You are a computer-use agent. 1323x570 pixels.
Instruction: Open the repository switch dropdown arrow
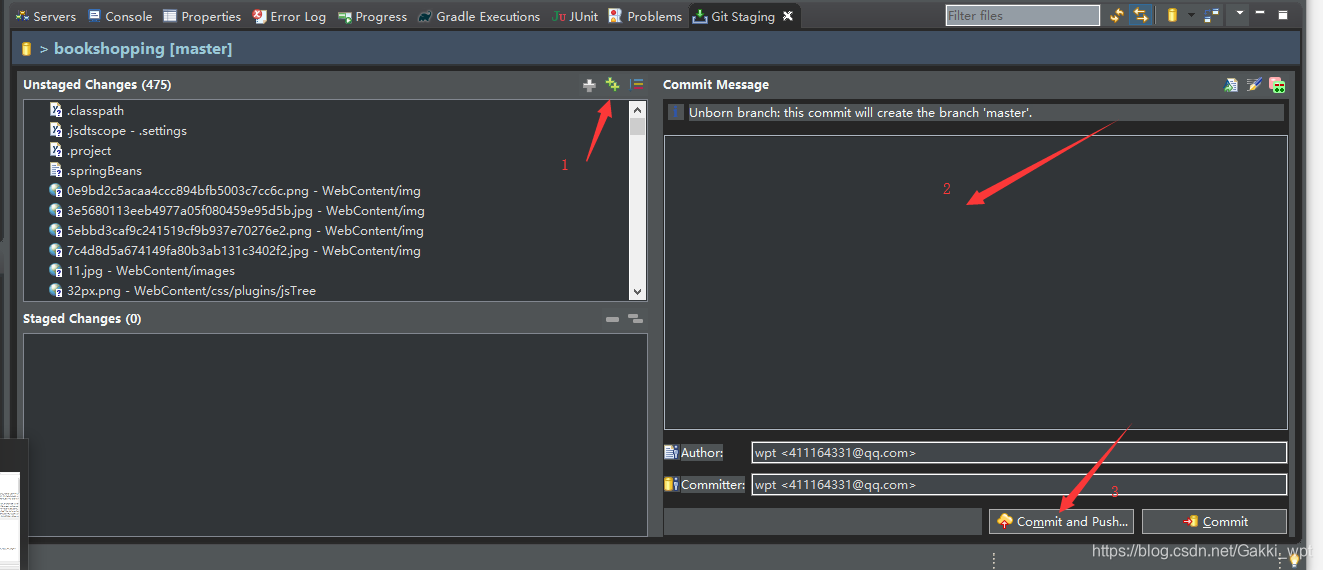1191,15
